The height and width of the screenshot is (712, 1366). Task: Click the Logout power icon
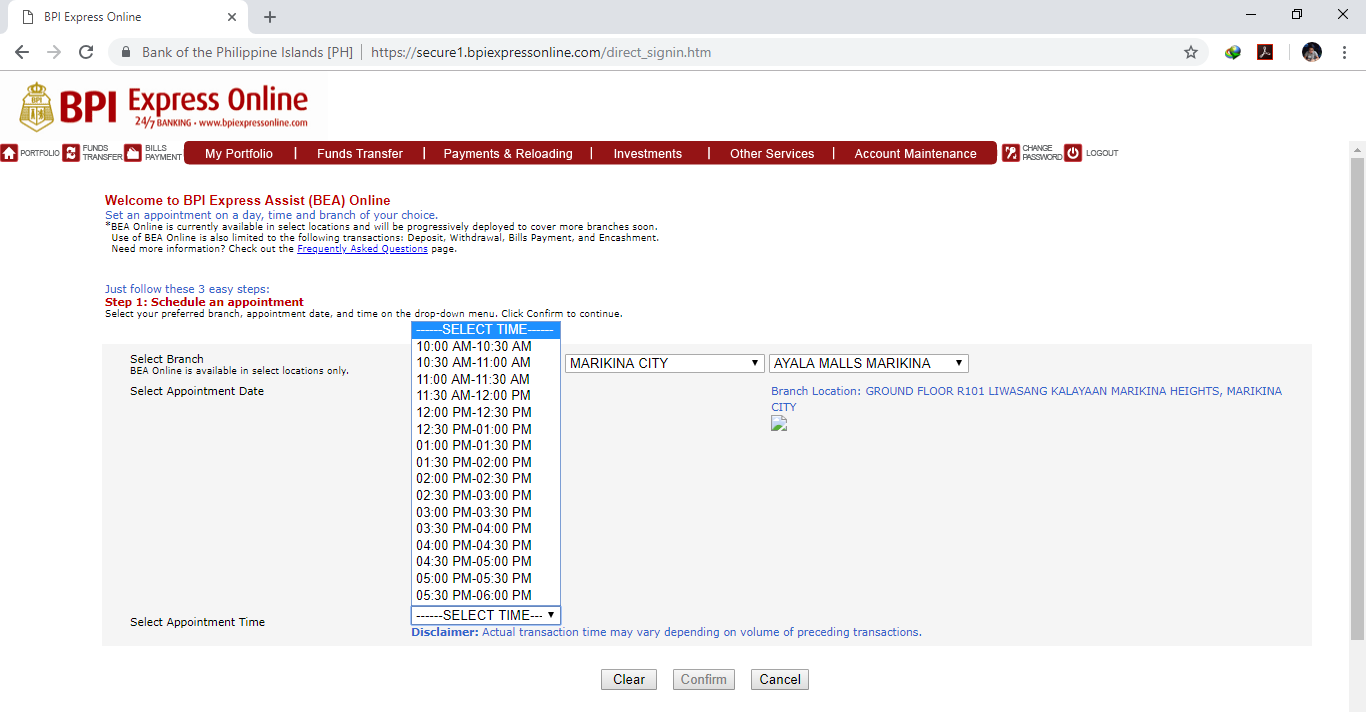(x=1073, y=153)
